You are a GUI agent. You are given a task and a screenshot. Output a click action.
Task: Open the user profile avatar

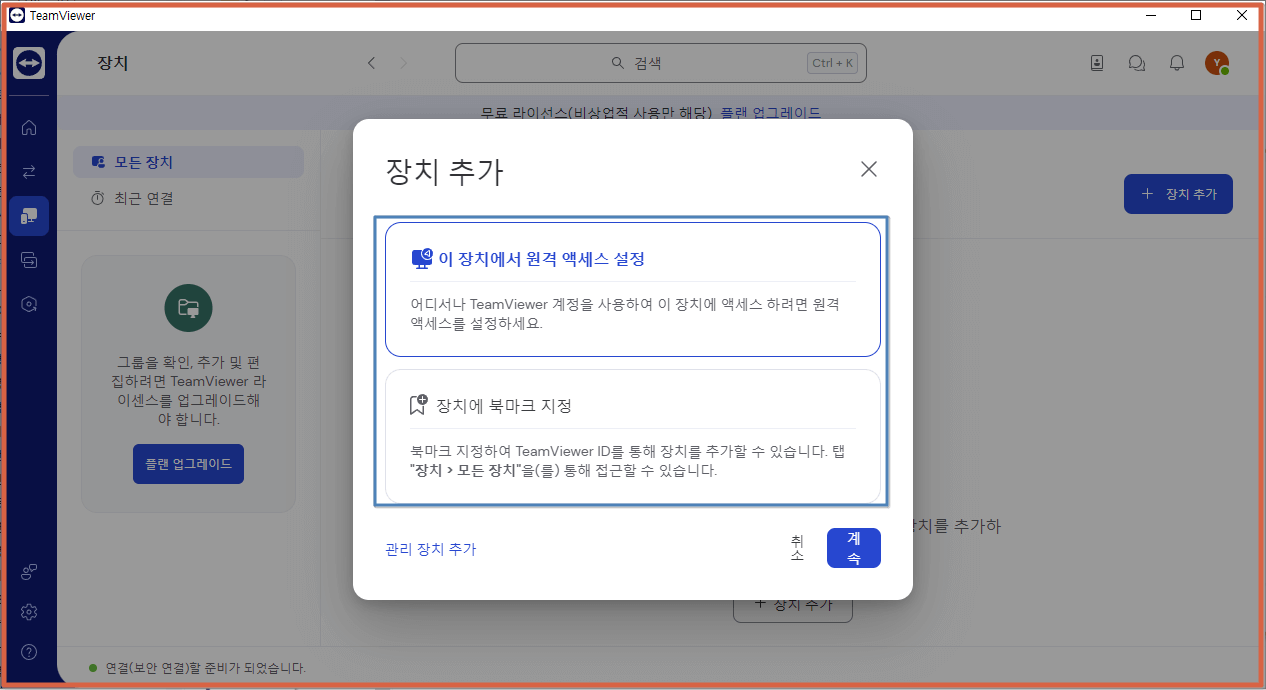(x=1217, y=63)
